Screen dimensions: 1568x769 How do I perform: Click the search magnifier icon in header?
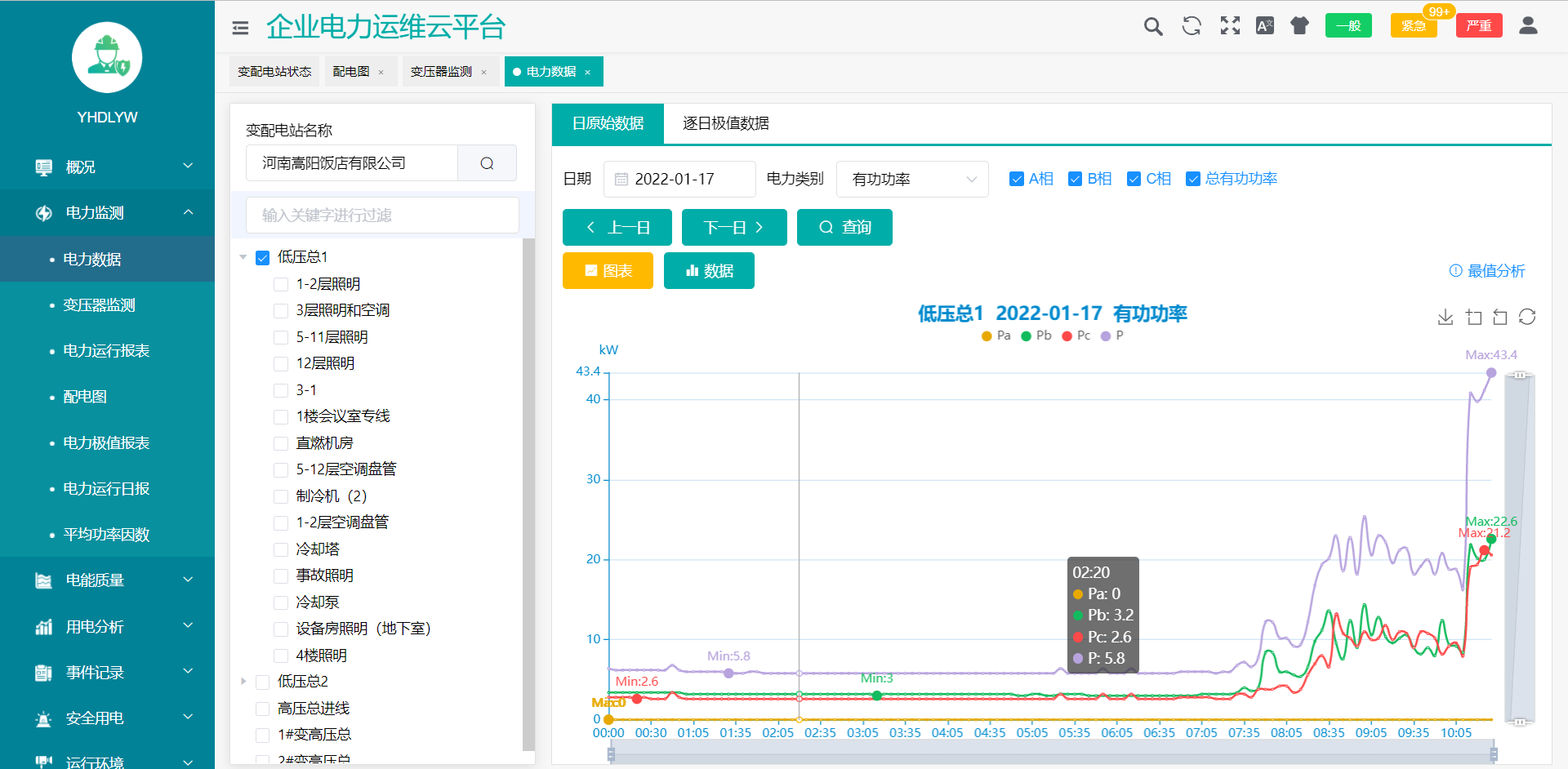click(x=1152, y=26)
